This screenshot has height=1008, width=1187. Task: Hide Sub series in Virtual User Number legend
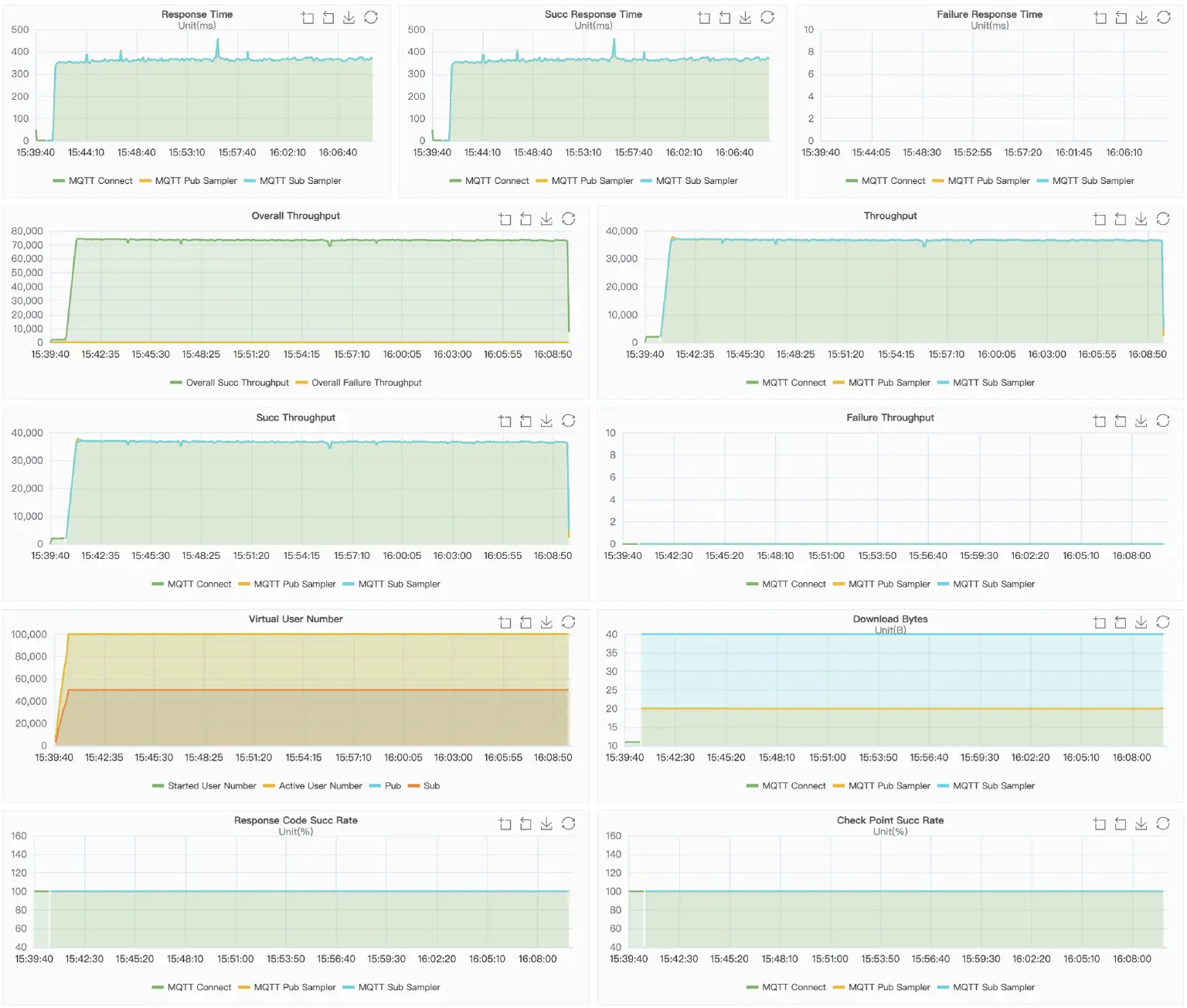pyautogui.click(x=430, y=785)
